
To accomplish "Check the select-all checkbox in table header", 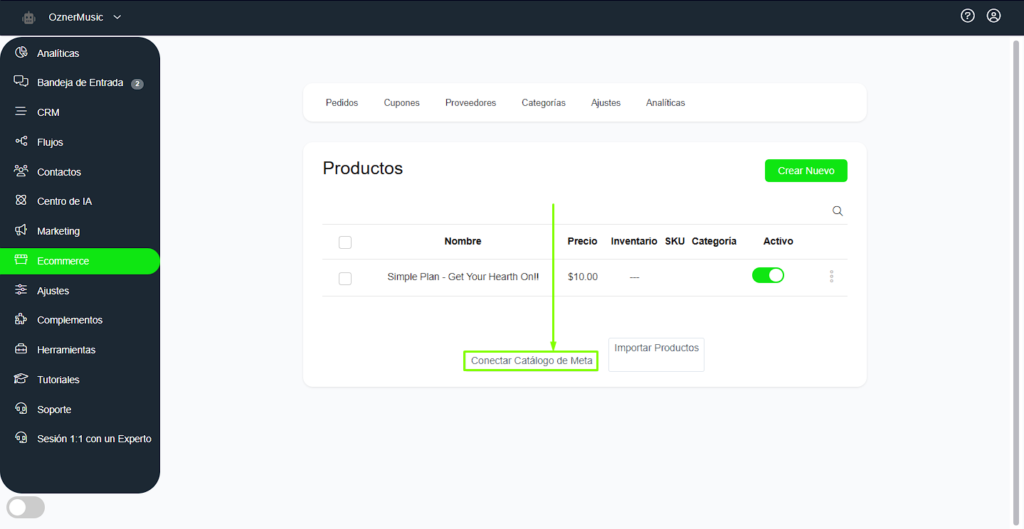I will coord(345,242).
